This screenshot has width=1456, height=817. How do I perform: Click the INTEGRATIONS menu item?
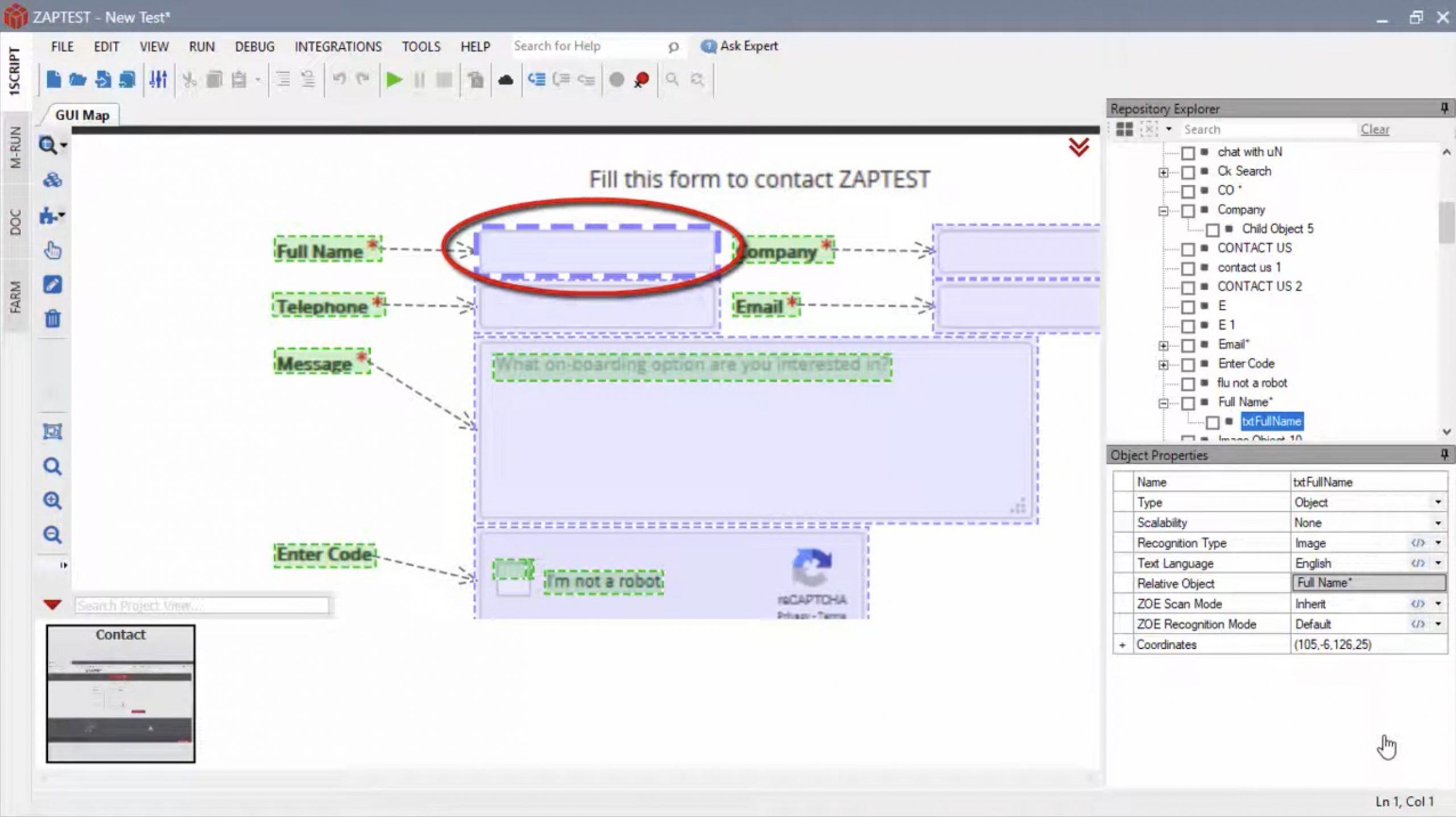pyautogui.click(x=338, y=46)
